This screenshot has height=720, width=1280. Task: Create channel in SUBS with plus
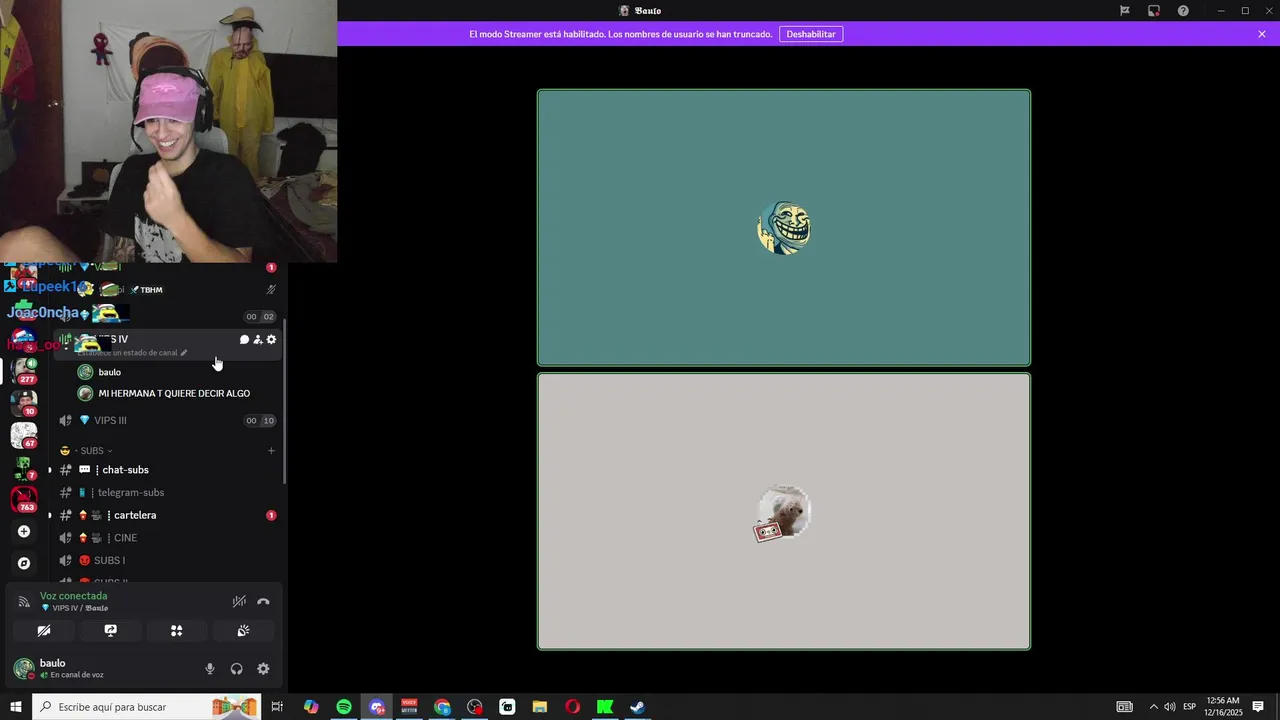271,451
